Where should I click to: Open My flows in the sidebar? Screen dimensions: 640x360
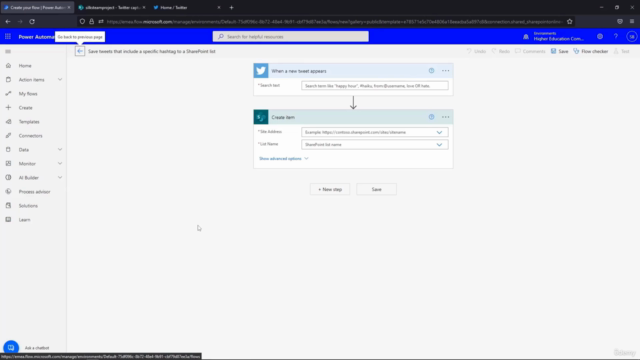click(28, 94)
